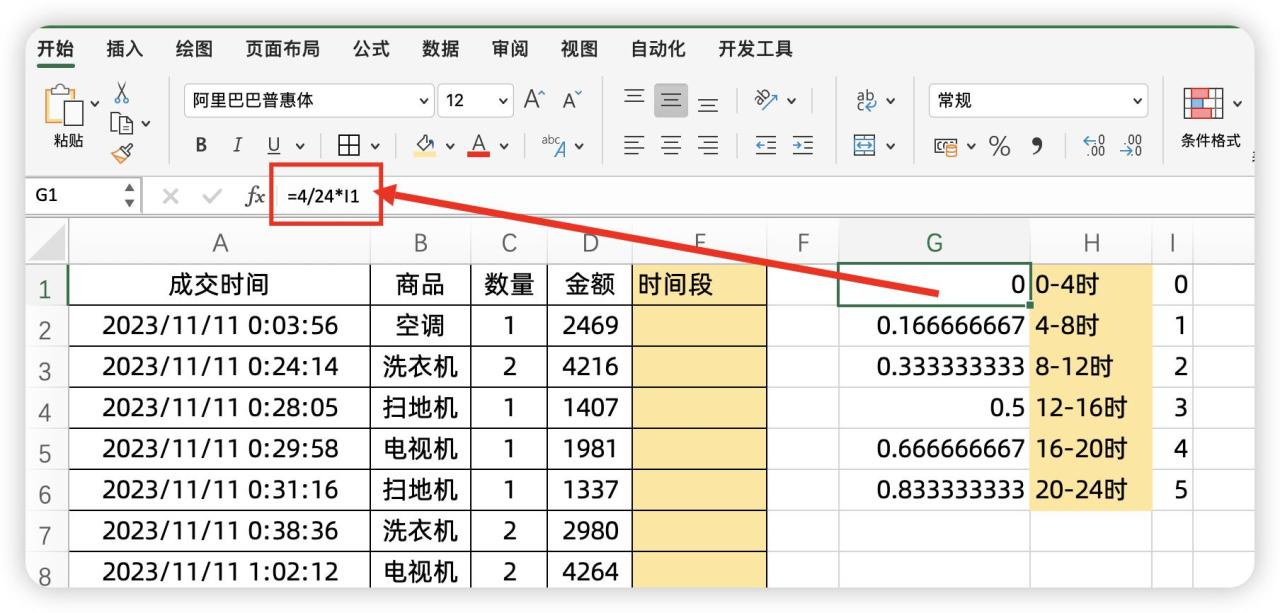Click the Paste clipboard icon
This screenshot has width=1280, height=613.
pyautogui.click(x=66, y=104)
